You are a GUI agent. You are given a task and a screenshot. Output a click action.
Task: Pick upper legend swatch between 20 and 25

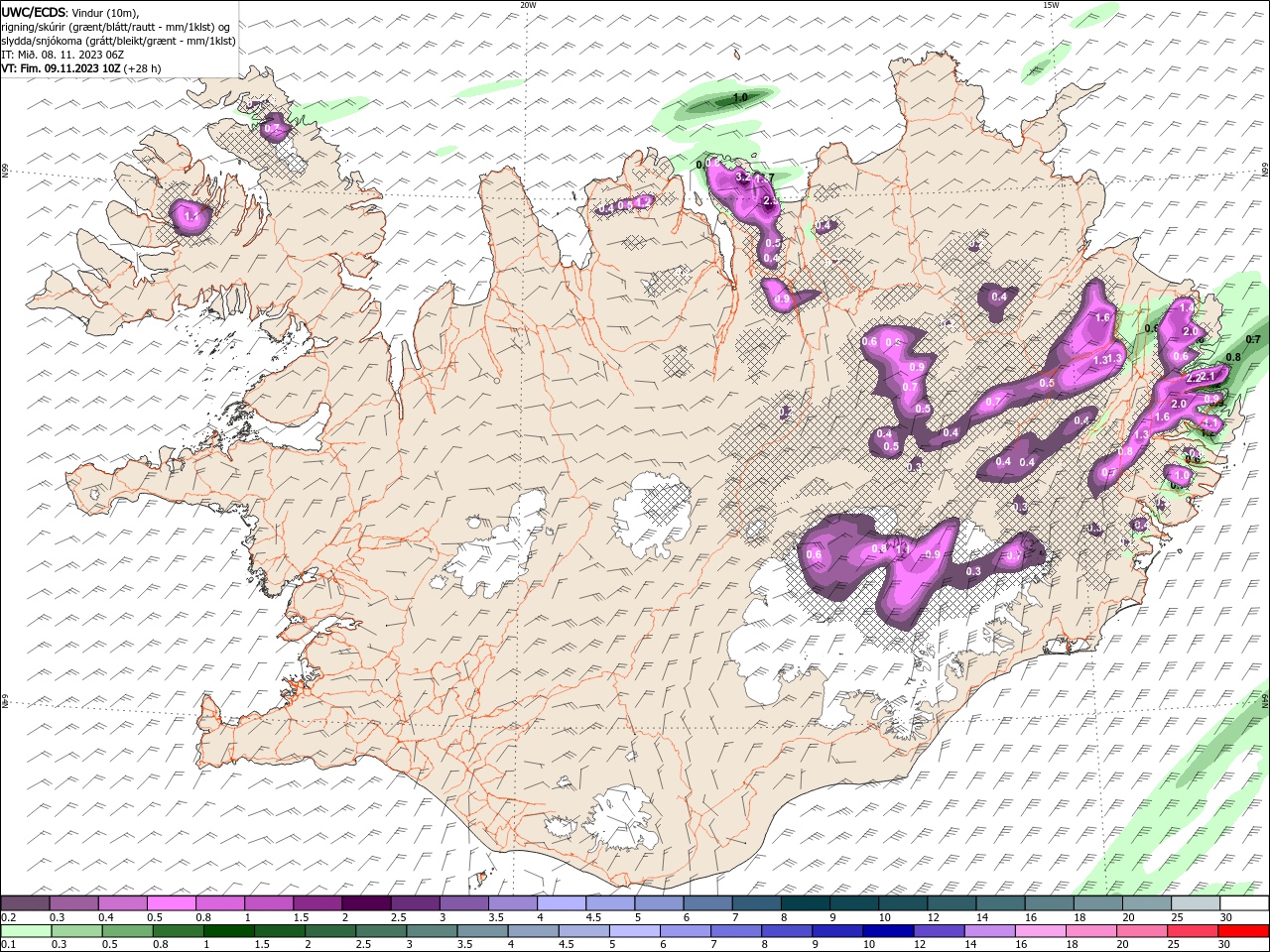pos(1147,903)
